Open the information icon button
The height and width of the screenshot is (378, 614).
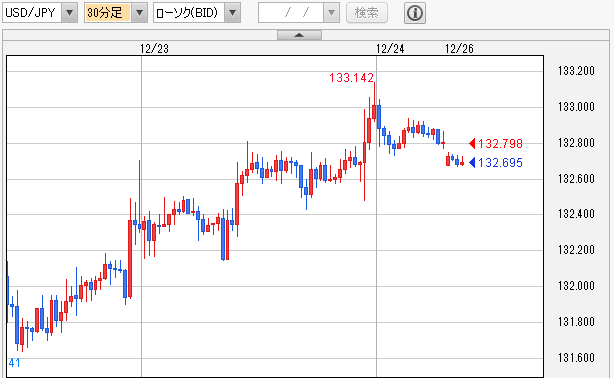[415, 13]
